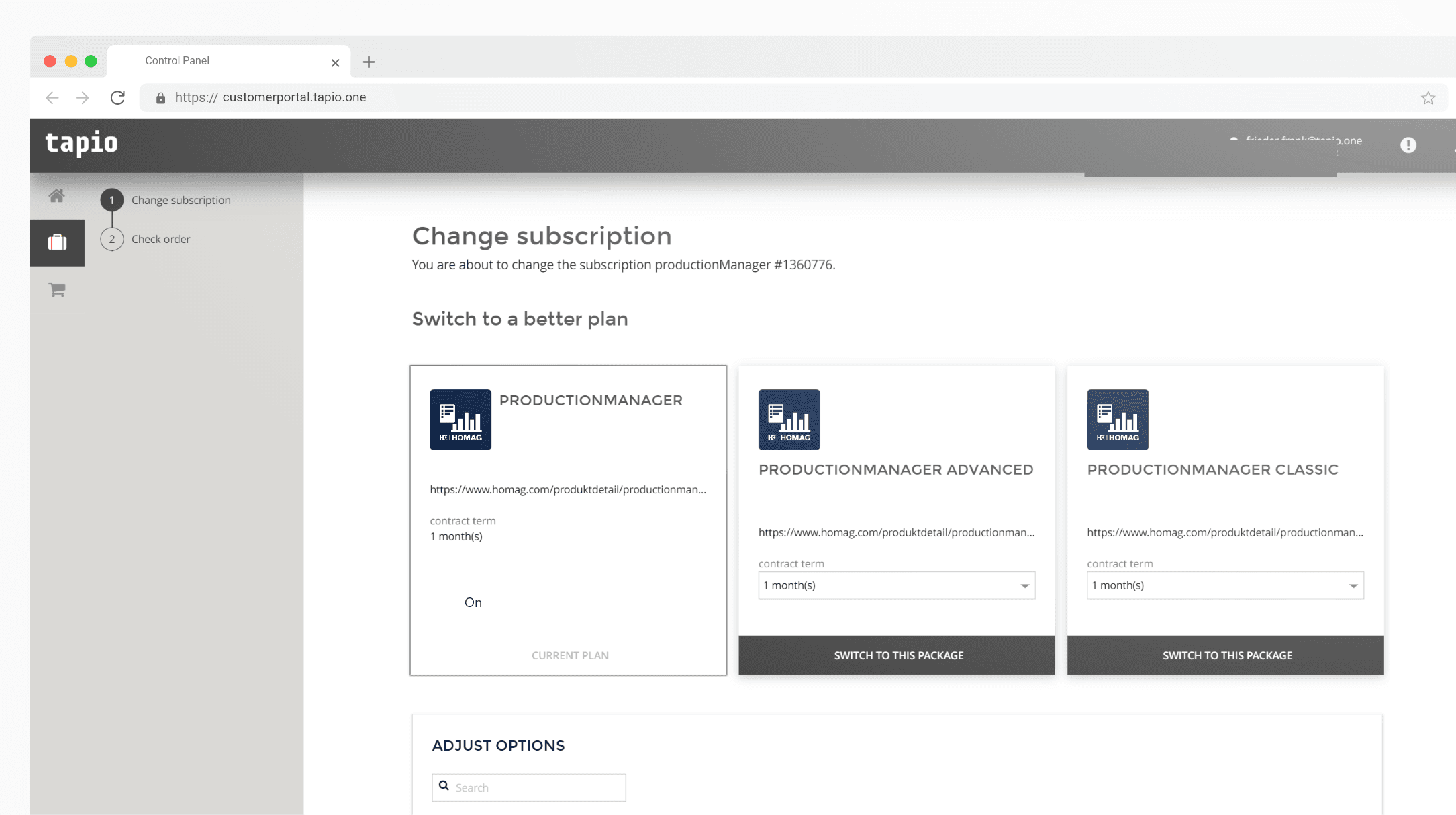Click the productionManager Advanced HOMAG icon
Viewport: 1456px width, 815px height.
789,420
